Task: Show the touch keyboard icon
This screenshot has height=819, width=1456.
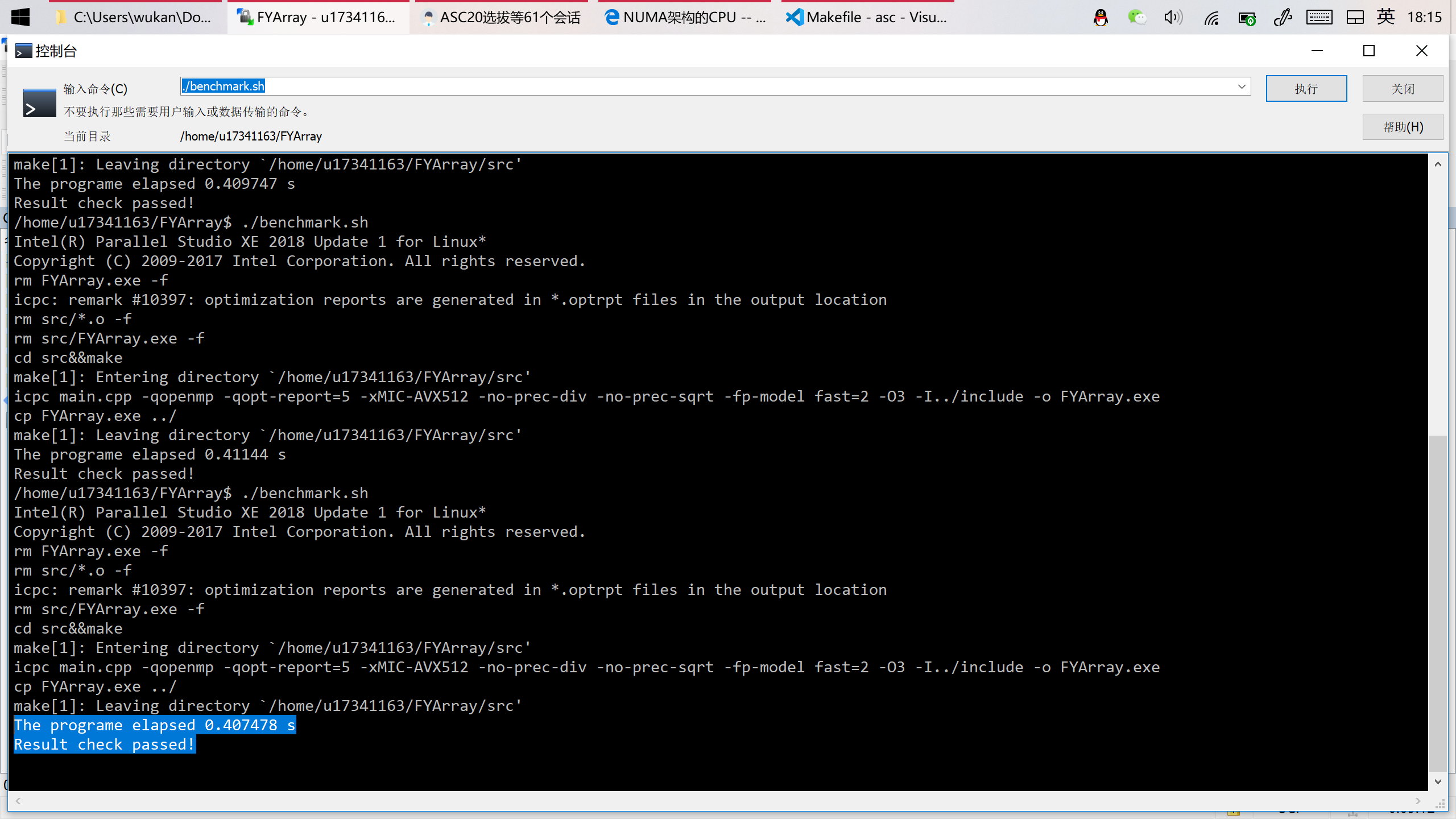Action: click(x=1319, y=18)
